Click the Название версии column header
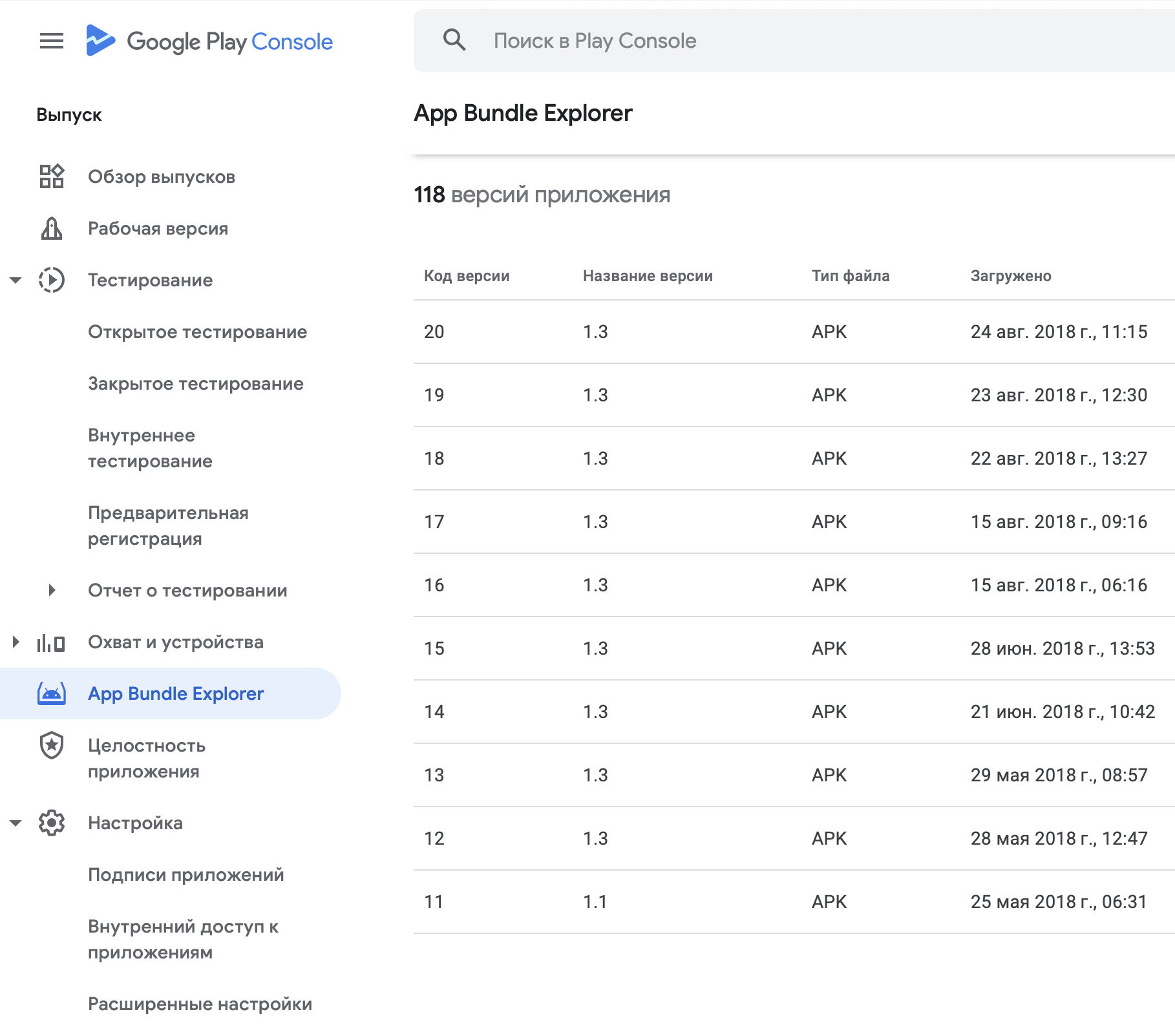 pos(648,276)
